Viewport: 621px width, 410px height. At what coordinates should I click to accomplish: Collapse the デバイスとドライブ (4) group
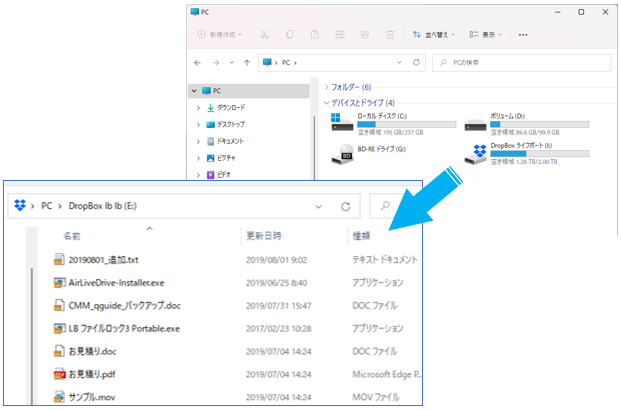(326, 103)
